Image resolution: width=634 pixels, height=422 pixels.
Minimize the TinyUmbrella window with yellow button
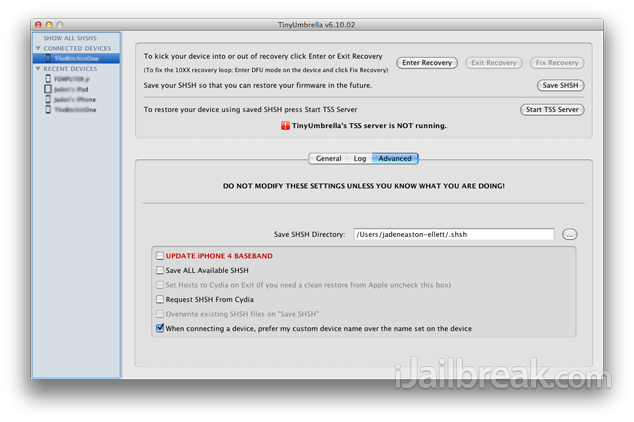[49, 25]
